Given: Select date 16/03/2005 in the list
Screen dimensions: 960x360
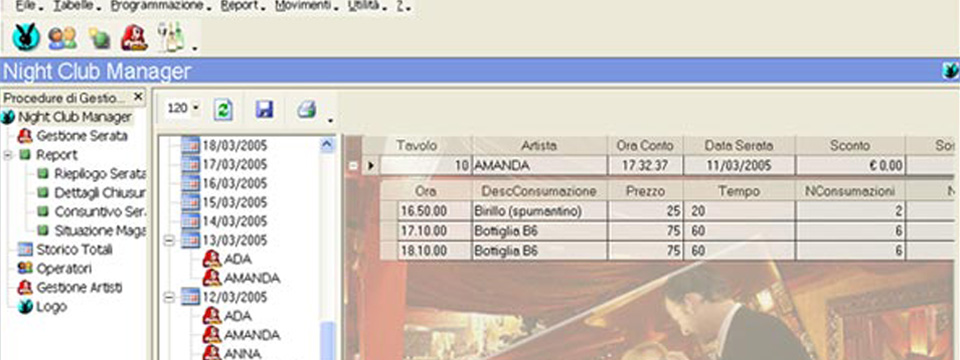Looking at the screenshot, I should 234,184.
